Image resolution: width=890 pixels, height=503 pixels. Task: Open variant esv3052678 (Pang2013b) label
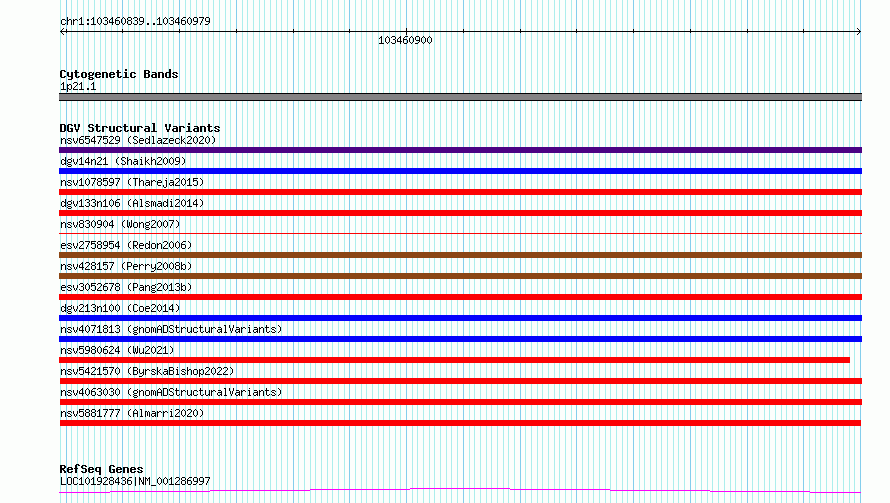tap(126, 287)
